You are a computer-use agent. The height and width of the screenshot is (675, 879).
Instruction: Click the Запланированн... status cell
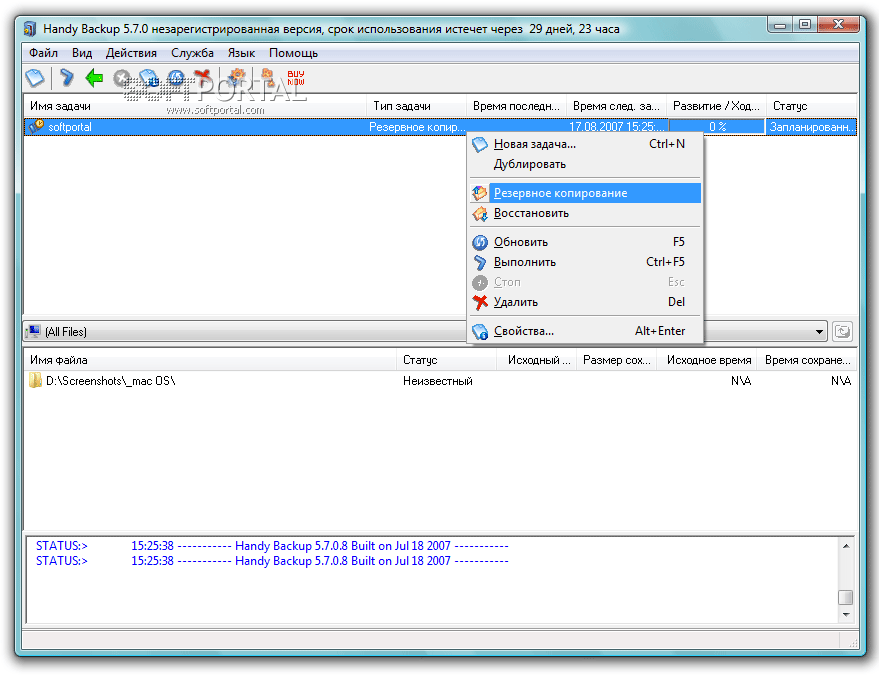812,127
